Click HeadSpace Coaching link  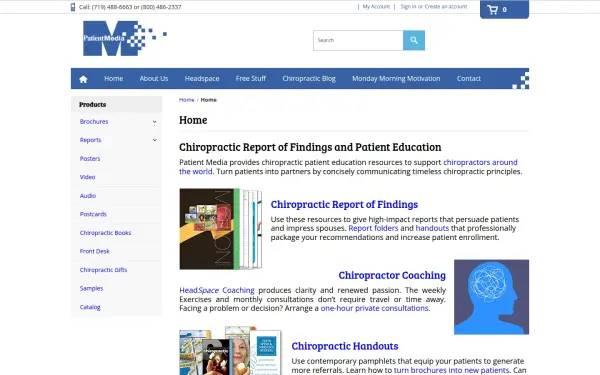pos(217,290)
